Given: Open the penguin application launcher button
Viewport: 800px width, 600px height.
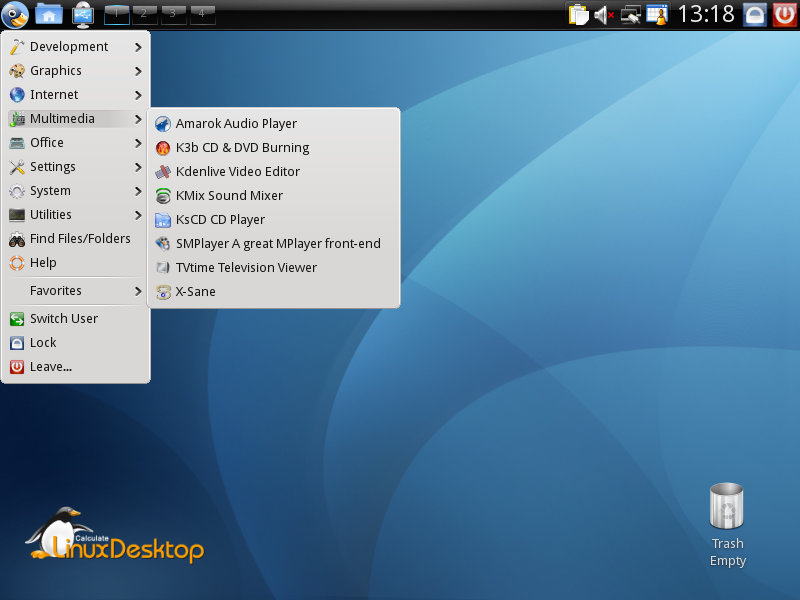Looking at the screenshot, I should (x=15, y=14).
